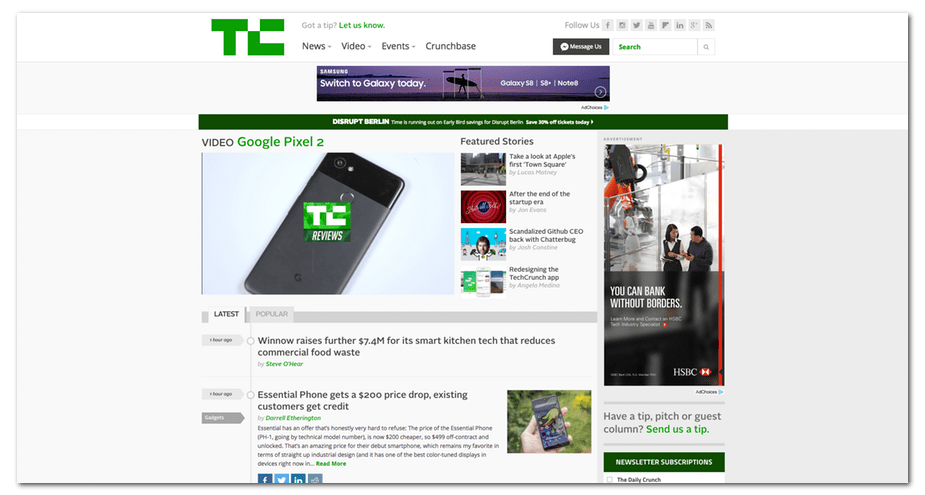Focus the Search input field
925x495 pixels.
click(x=655, y=47)
